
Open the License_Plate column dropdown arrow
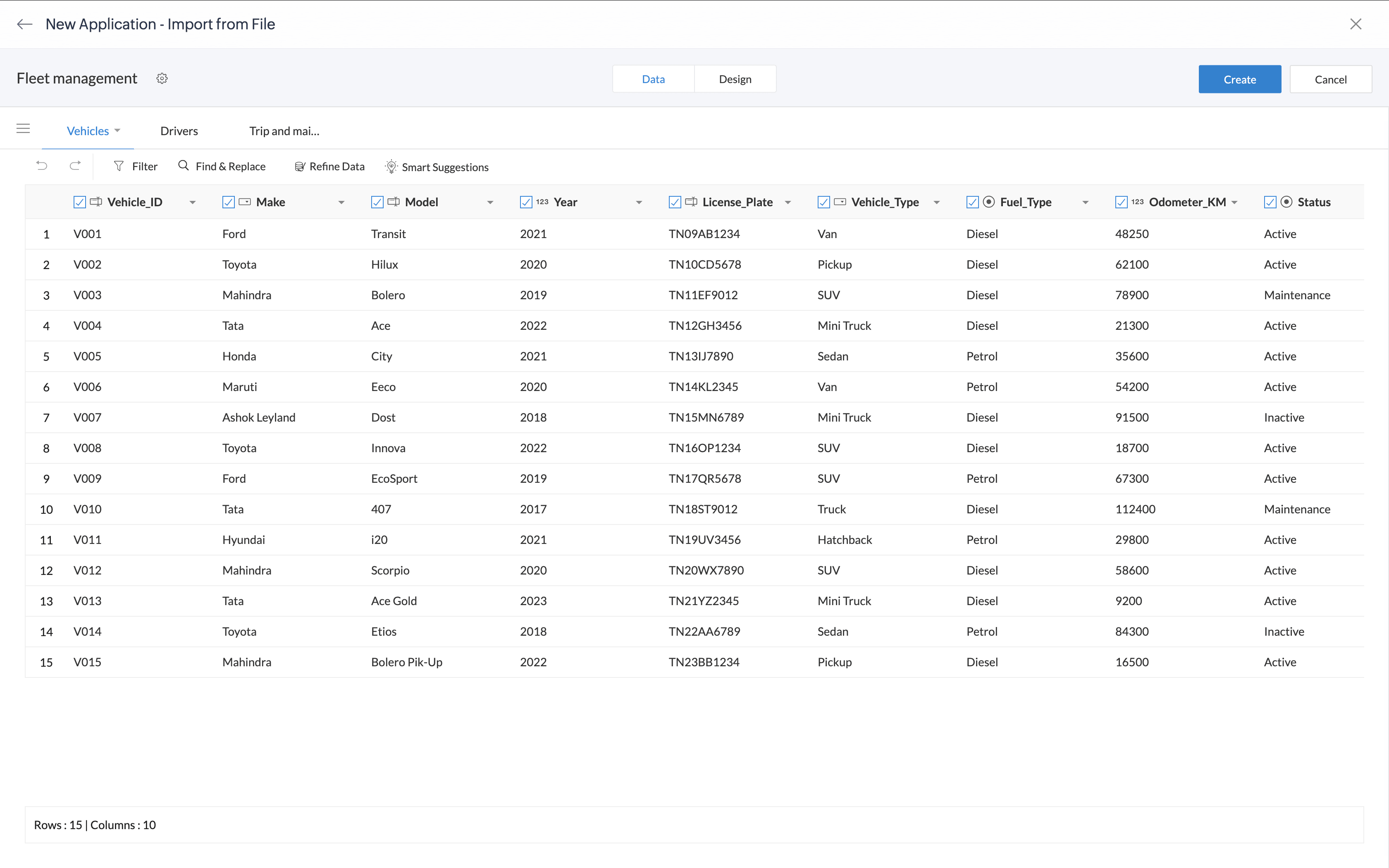coord(788,203)
